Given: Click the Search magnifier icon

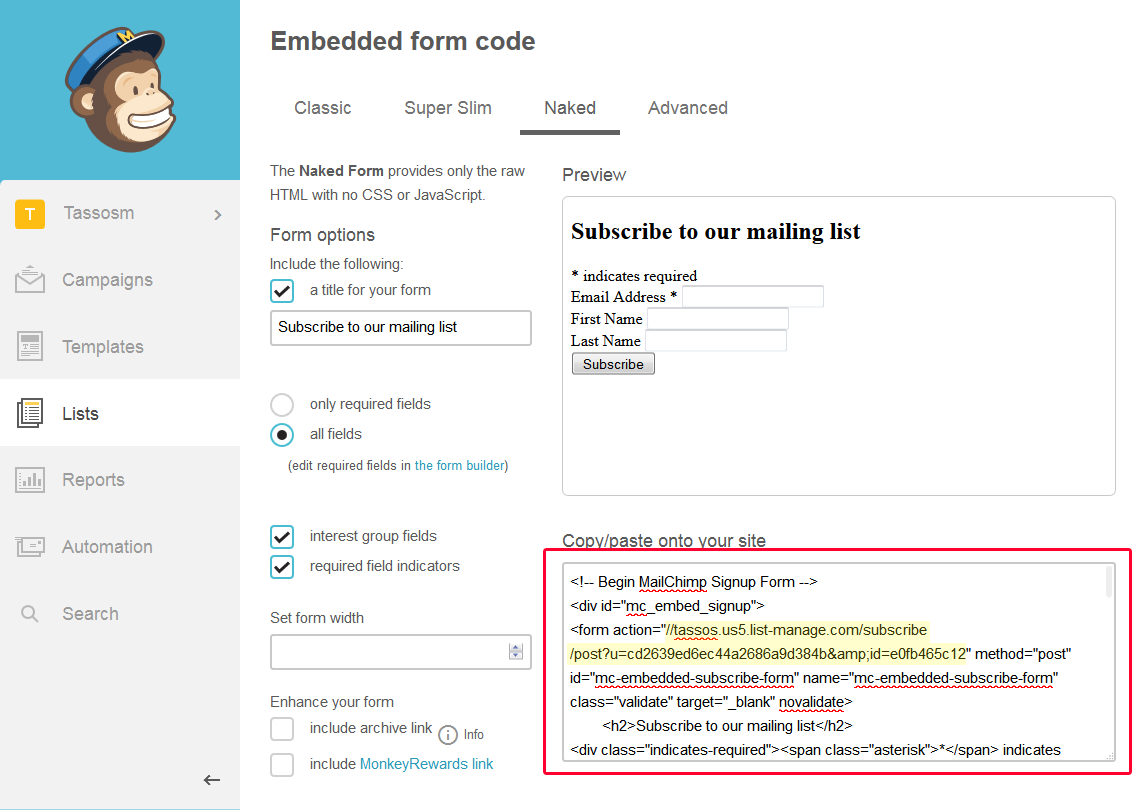Looking at the screenshot, I should coord(30,614).
